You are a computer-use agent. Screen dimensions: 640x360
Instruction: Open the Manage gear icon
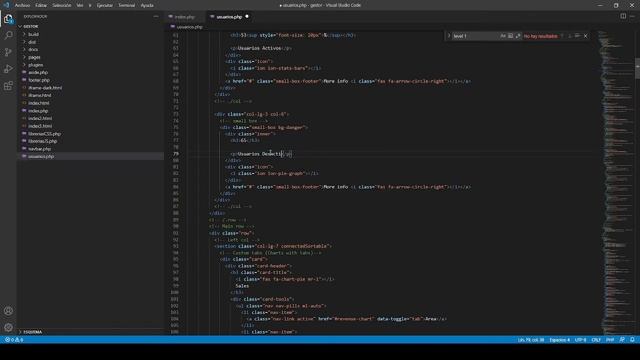point(8,327)
